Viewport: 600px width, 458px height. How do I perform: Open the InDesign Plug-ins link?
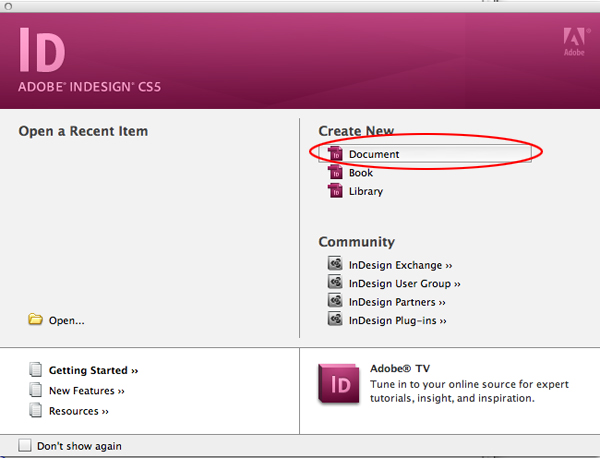[x=398, y=320]
